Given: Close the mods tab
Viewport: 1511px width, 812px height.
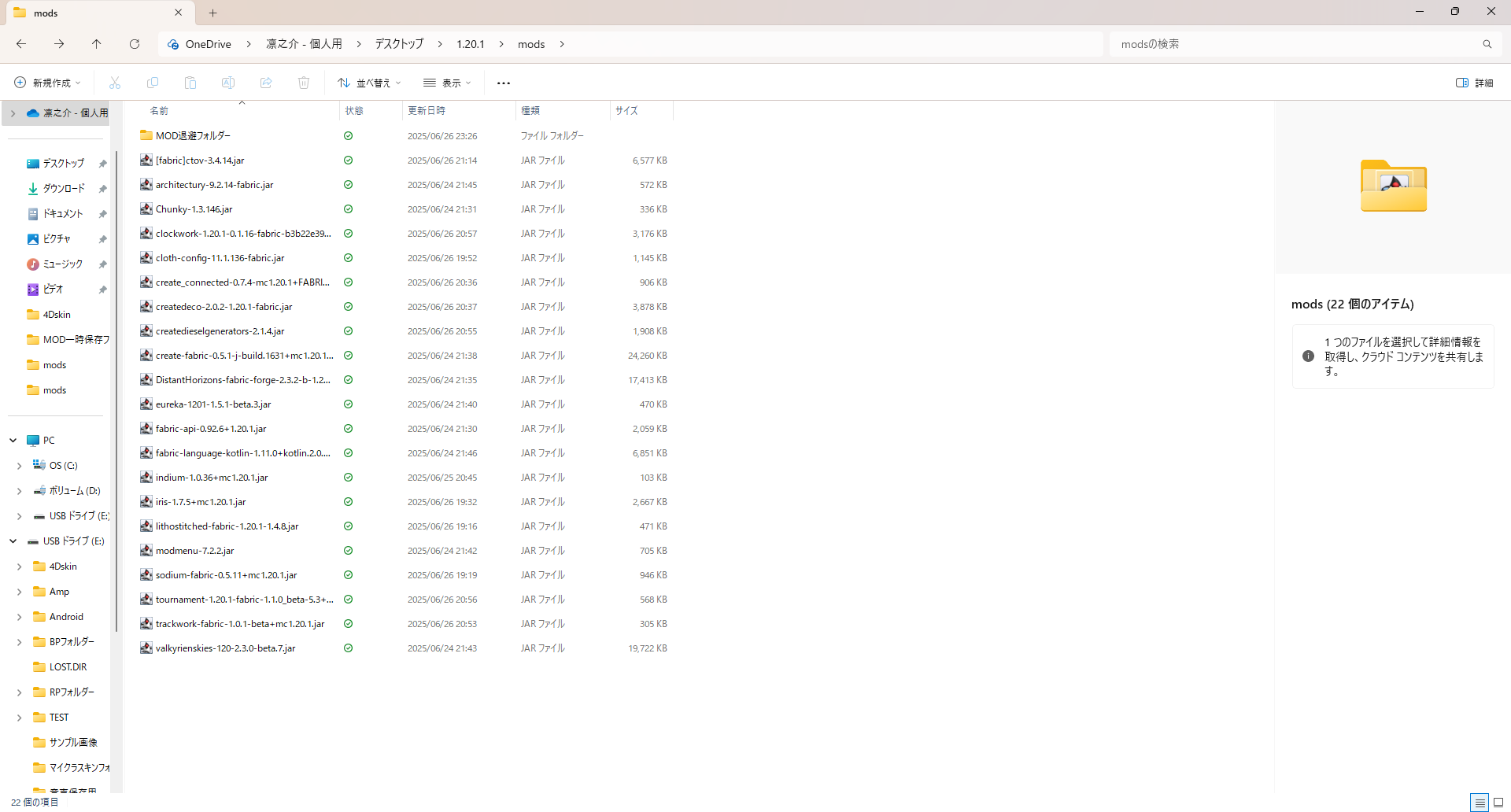Looking at the screenshot, I should point(179,13).
